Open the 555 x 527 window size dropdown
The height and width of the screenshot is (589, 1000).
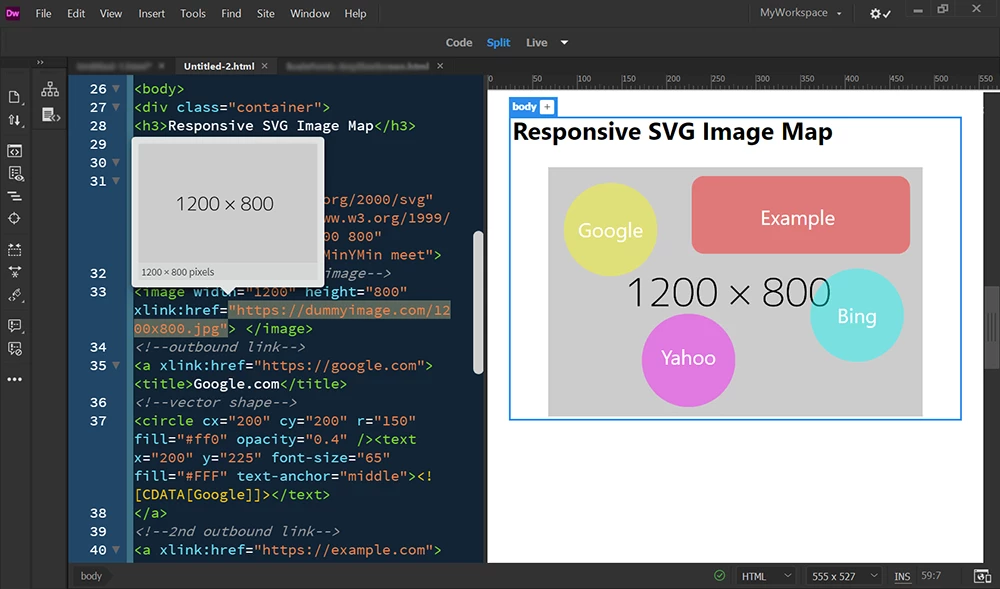tap(844, 576)
